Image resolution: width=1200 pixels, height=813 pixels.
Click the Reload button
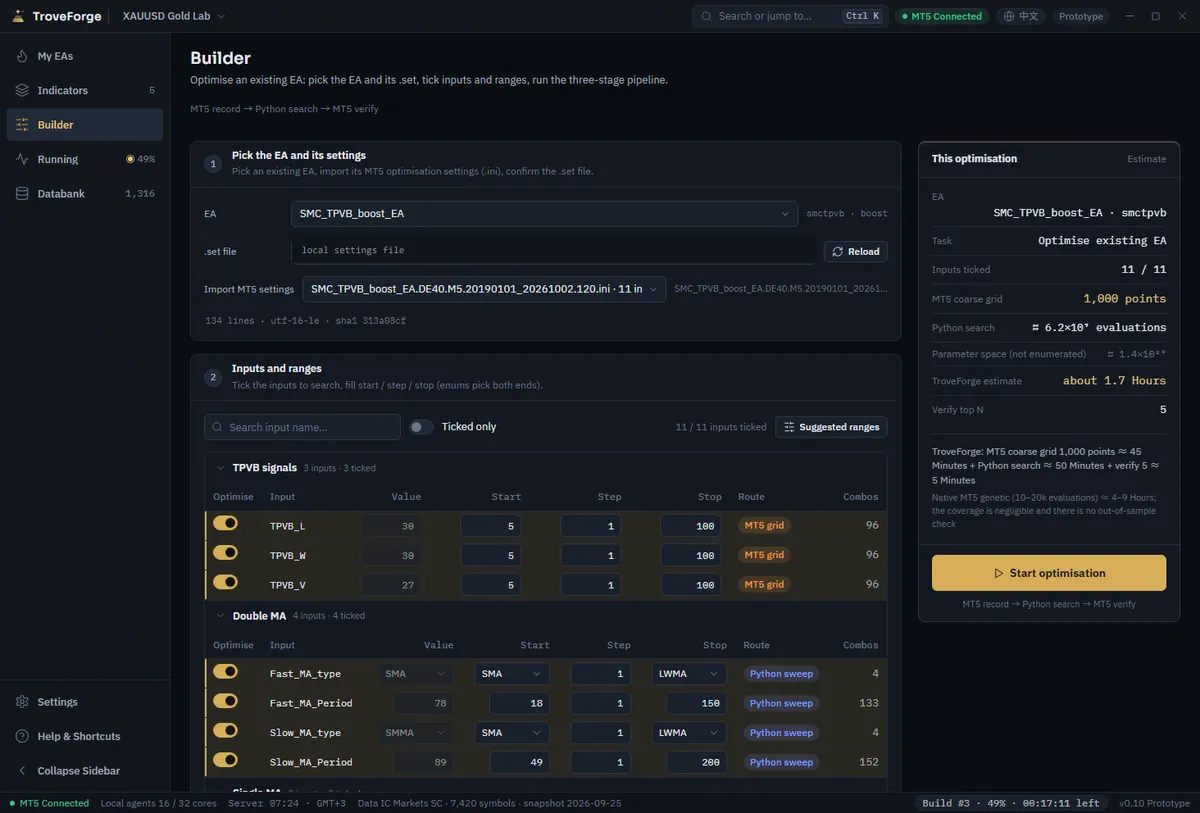pos(856,252)
